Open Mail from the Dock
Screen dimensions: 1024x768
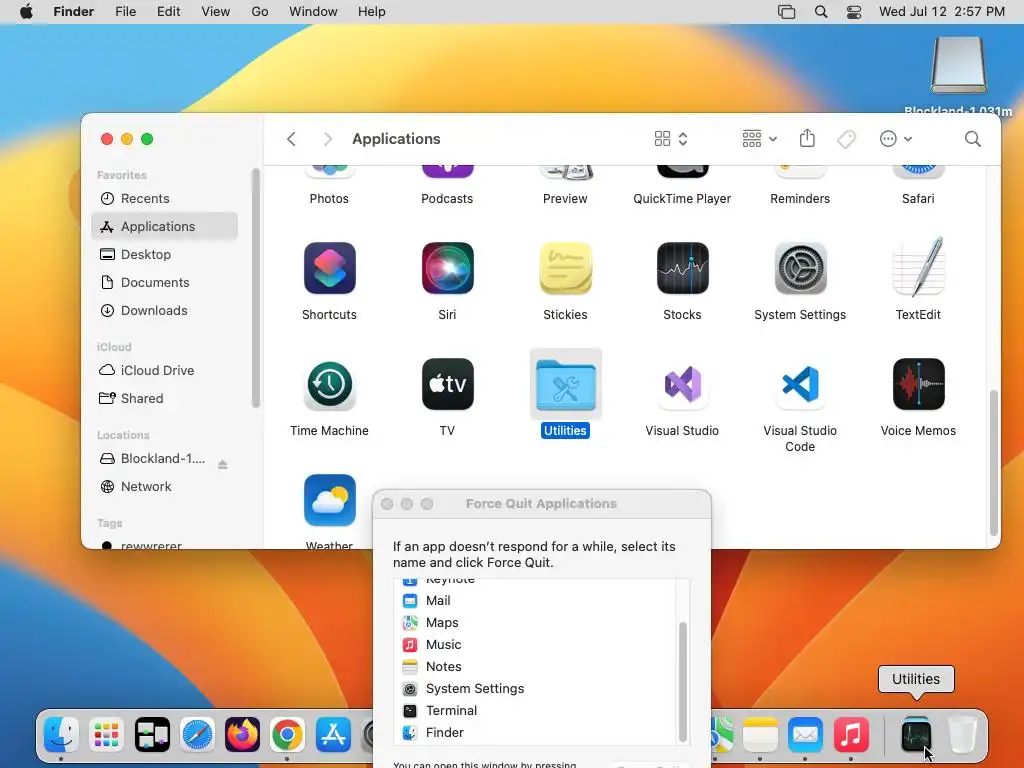(x=805, y=735)
